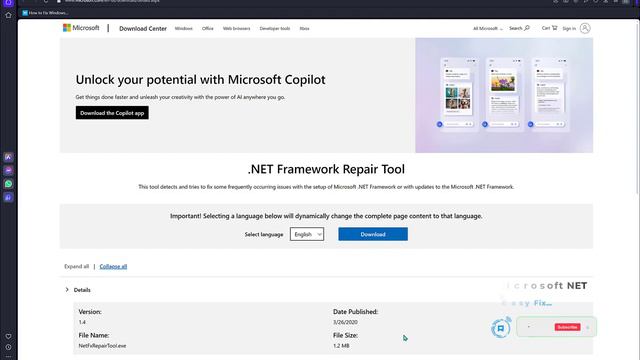Open the Windows menu item
This screenshot has width=640, height=360.
tap(183, 28)
